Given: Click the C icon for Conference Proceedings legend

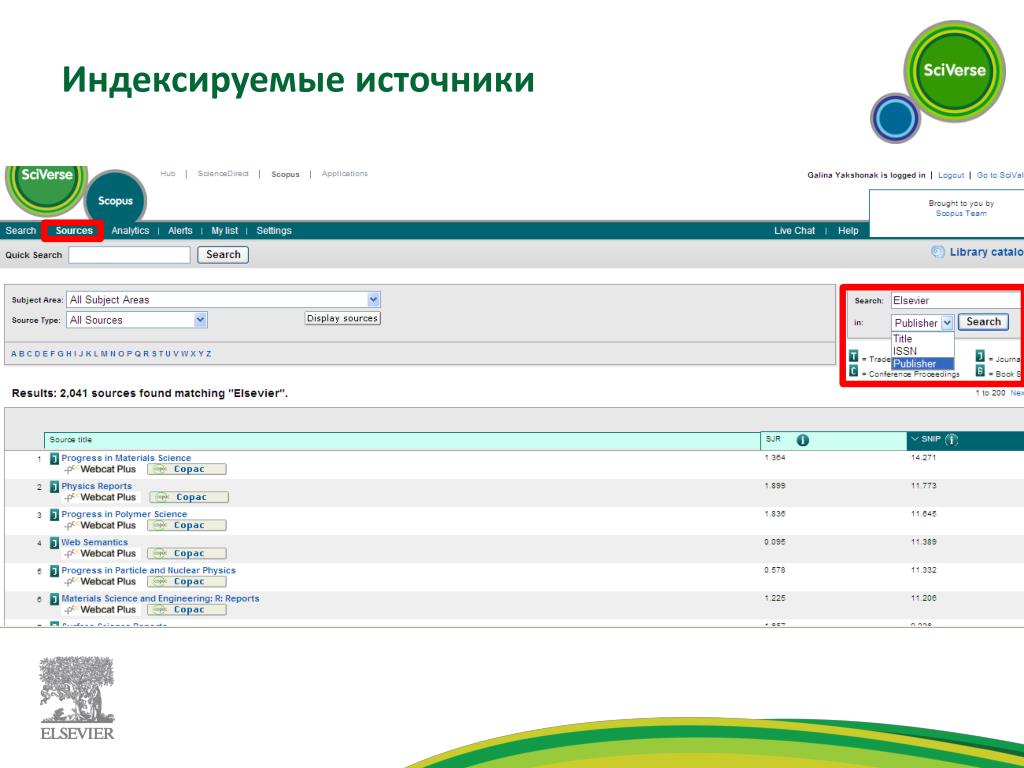Looking at the screenshot, I should click(x=854, y=372).
